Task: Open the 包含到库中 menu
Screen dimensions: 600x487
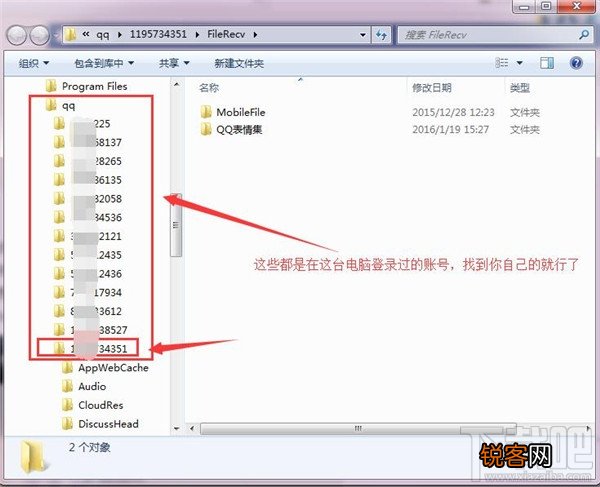Action: point(104,63)
